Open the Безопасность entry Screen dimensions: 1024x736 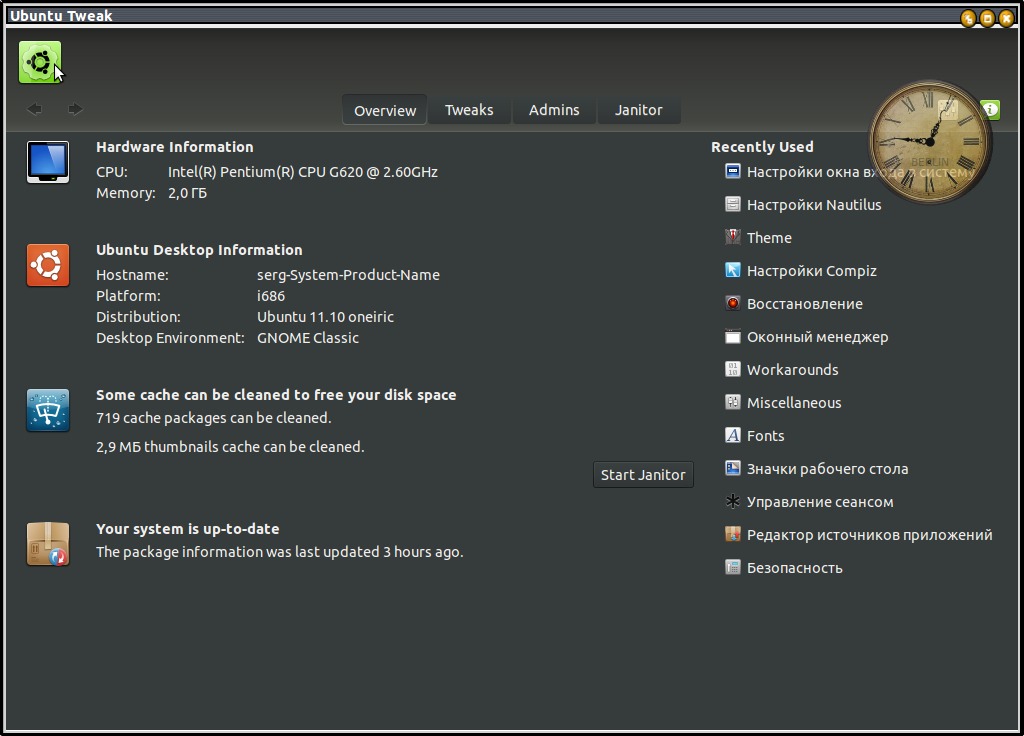coord(795,568)
